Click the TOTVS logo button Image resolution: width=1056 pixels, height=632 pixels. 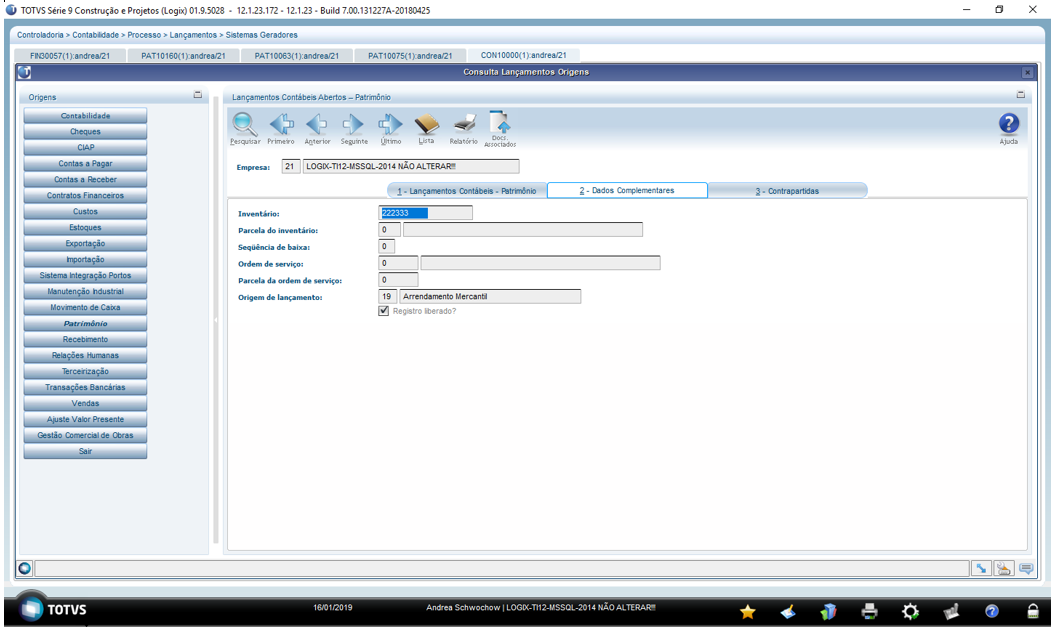click(x=54, y=609)
